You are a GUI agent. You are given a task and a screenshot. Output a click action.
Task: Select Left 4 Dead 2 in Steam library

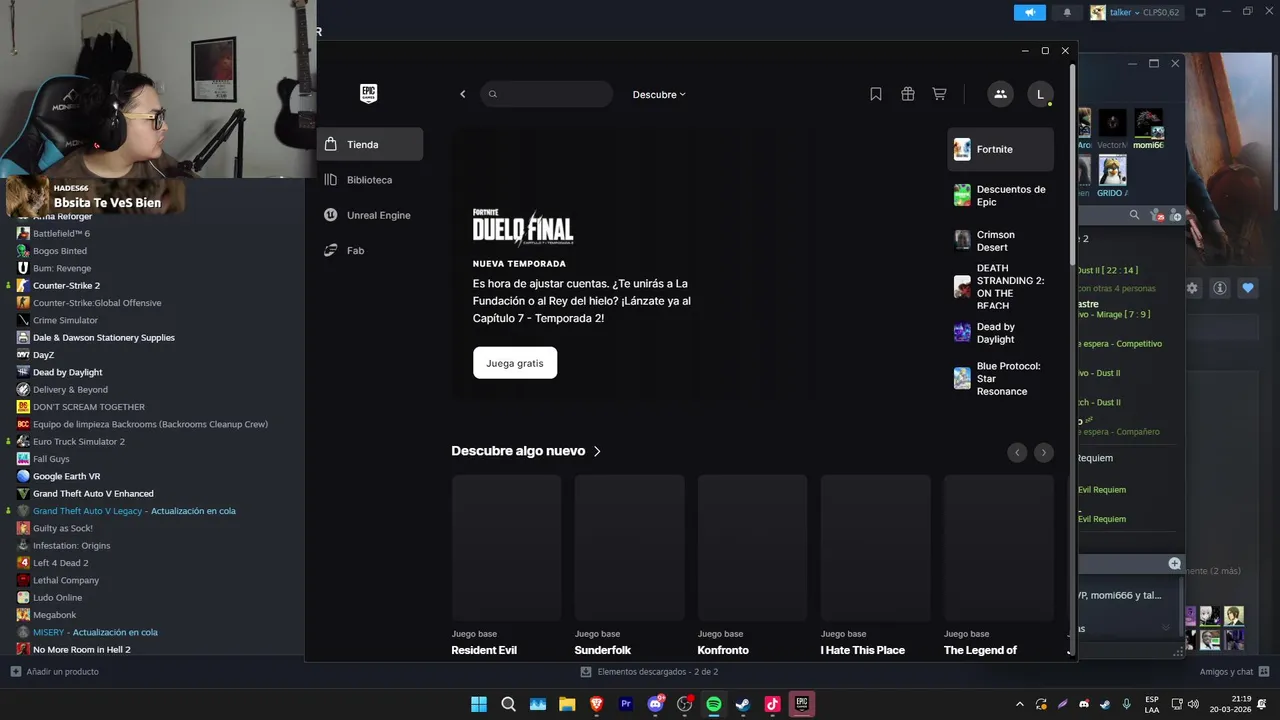click(60, 563)
